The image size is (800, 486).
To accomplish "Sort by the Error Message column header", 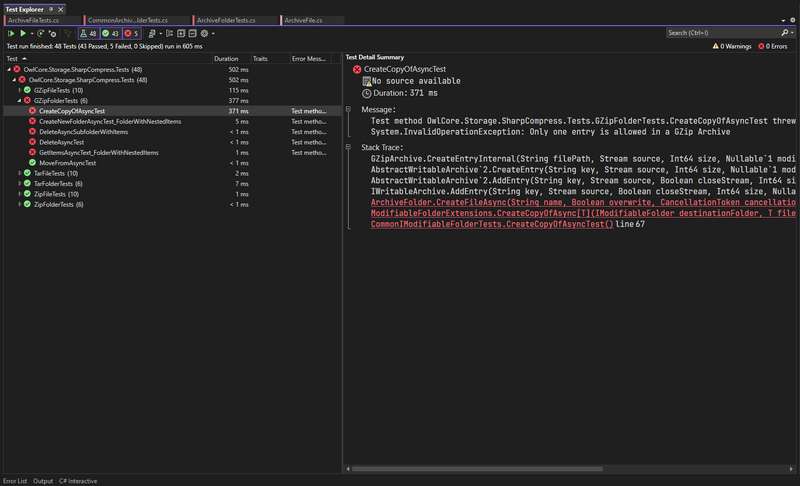I will 308,59.
